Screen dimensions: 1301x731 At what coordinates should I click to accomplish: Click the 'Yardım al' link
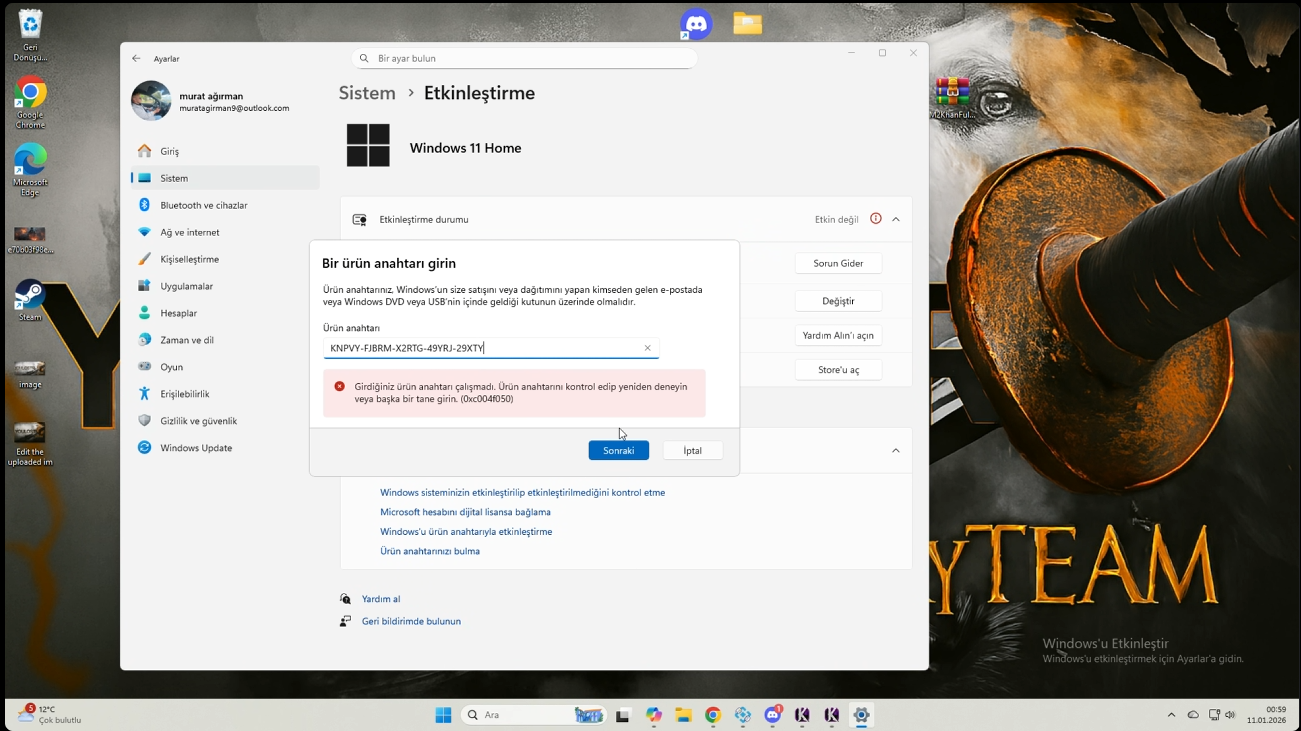coord(381,599)
